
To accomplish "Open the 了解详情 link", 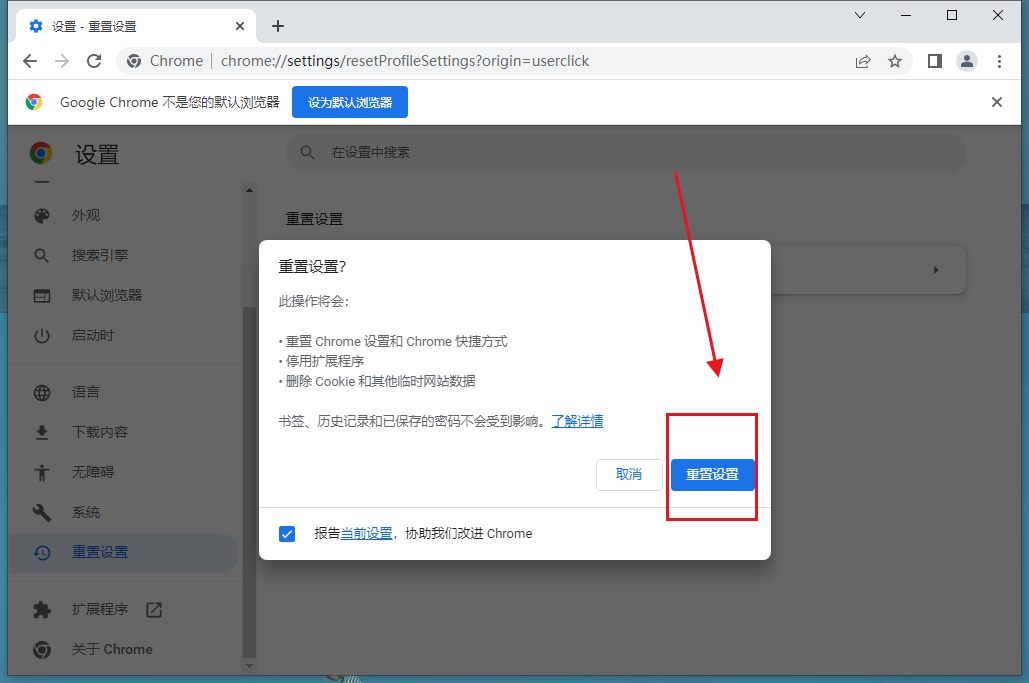I will click(577, 421).
